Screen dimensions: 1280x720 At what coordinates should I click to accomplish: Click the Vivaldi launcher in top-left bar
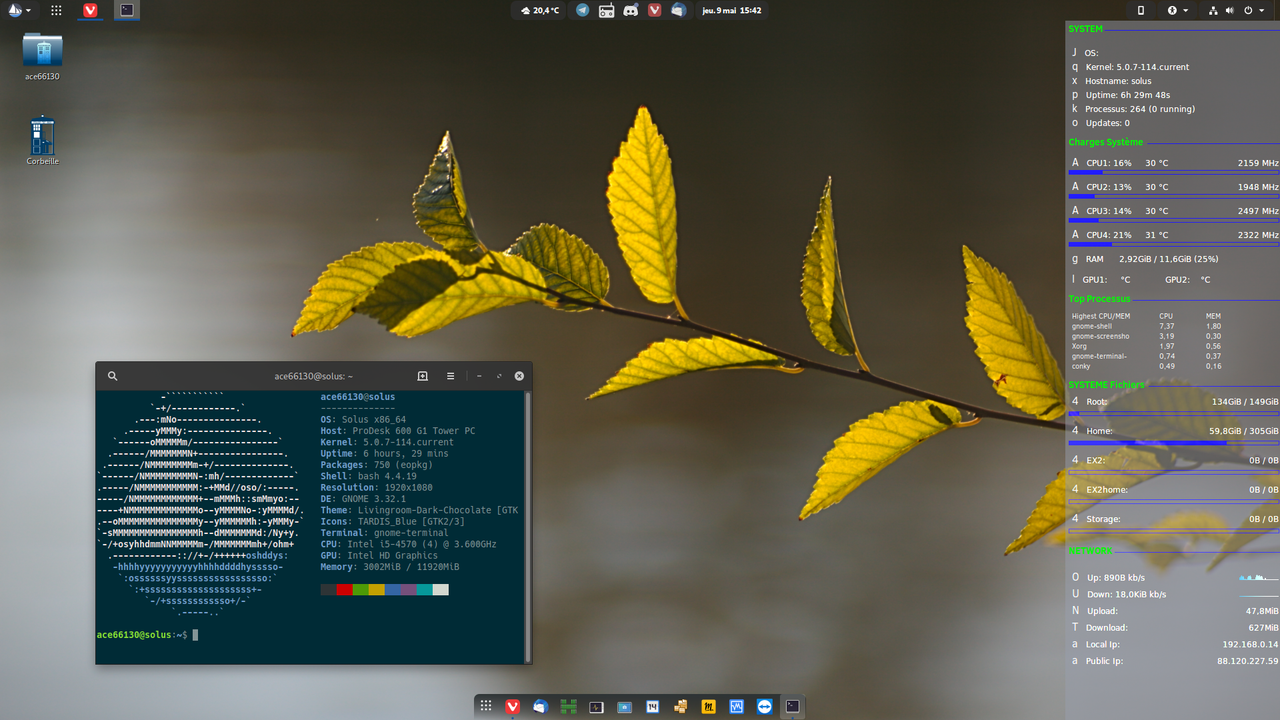91,10
